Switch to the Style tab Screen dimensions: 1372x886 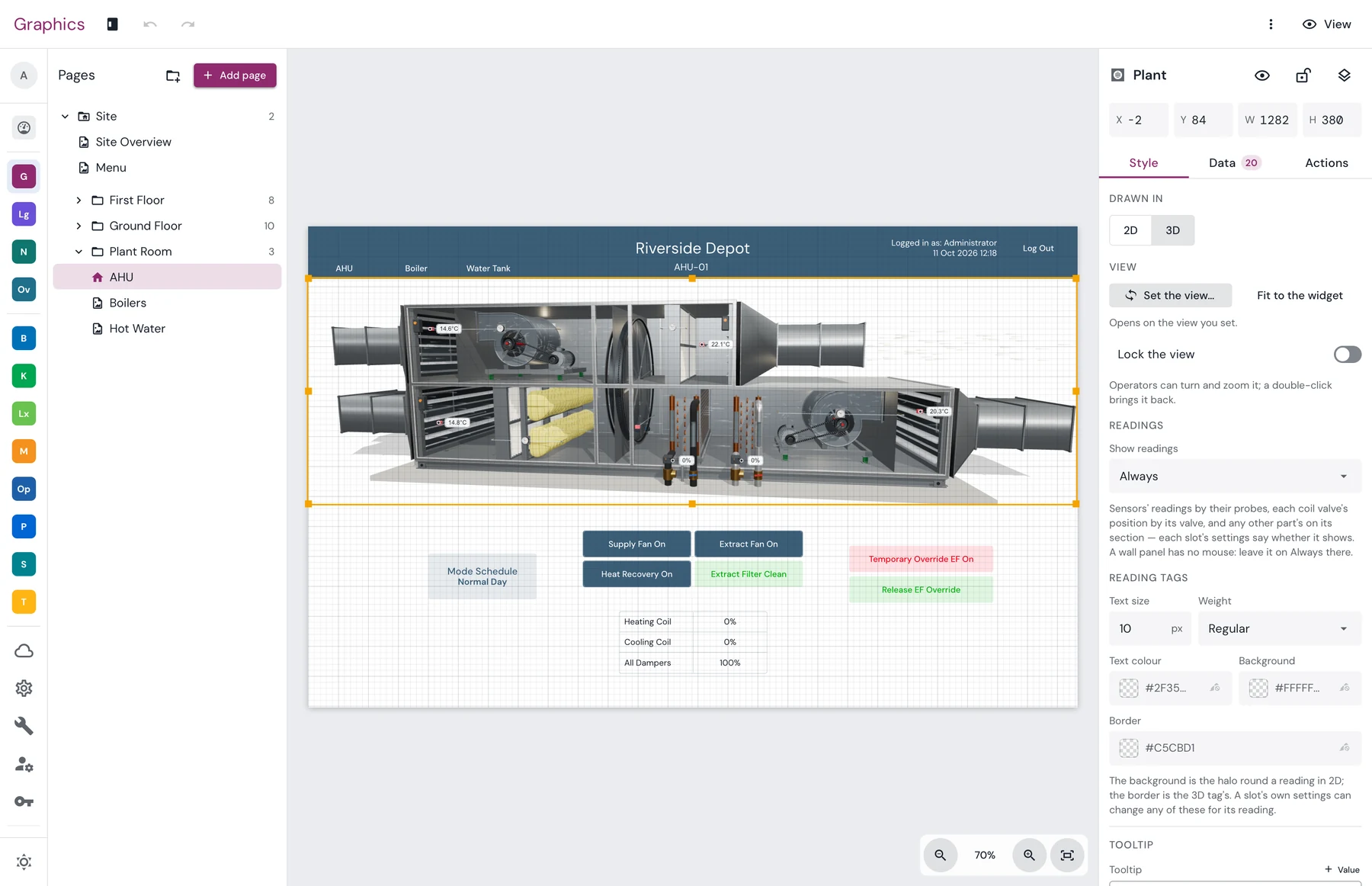click(1143, 163)
